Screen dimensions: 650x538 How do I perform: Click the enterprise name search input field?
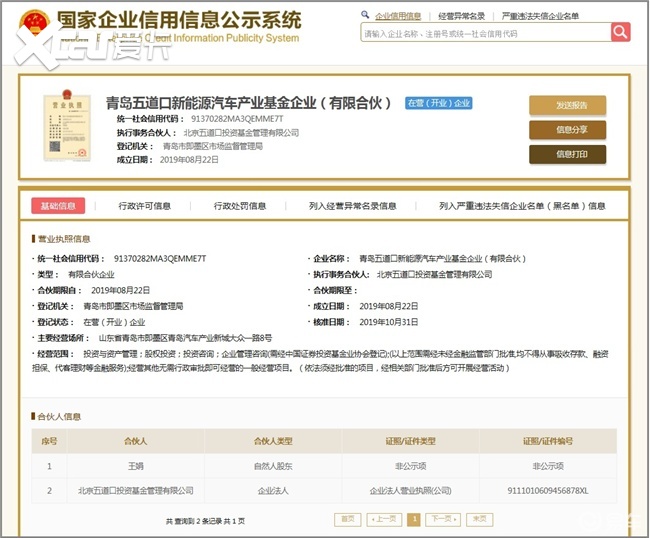[x=485, y=33]
